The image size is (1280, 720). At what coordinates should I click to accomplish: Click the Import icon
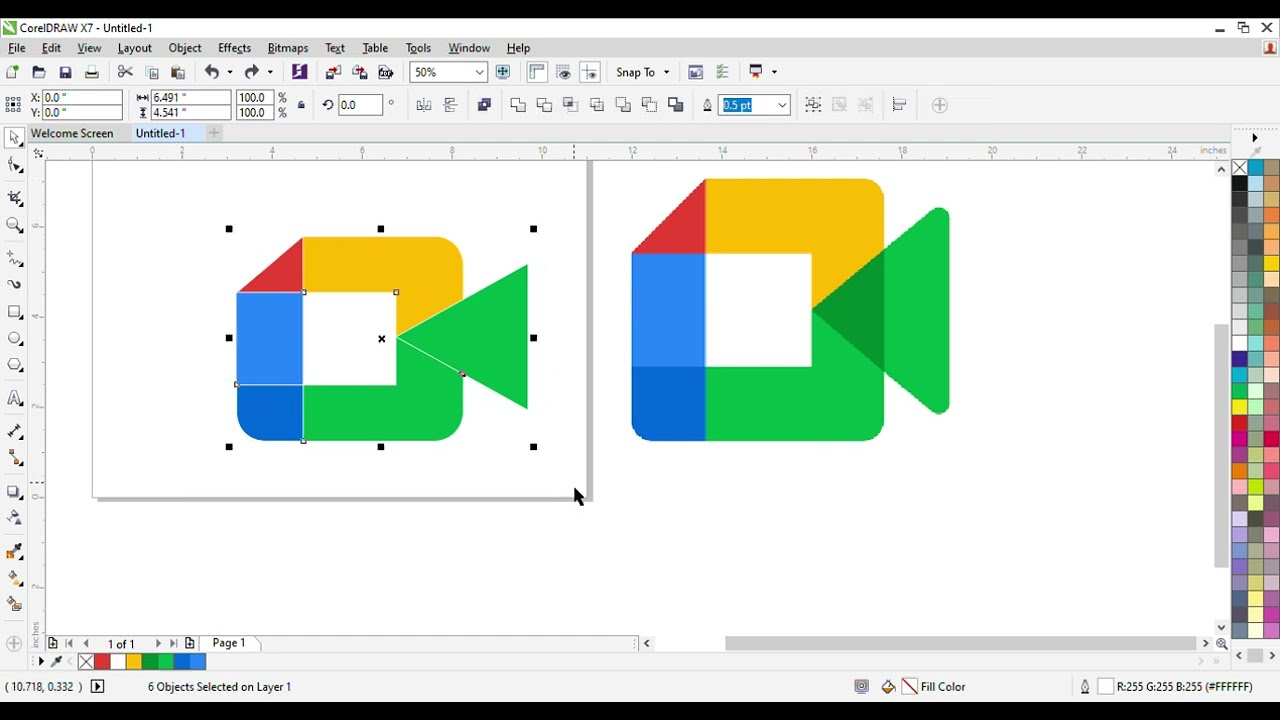333,72
